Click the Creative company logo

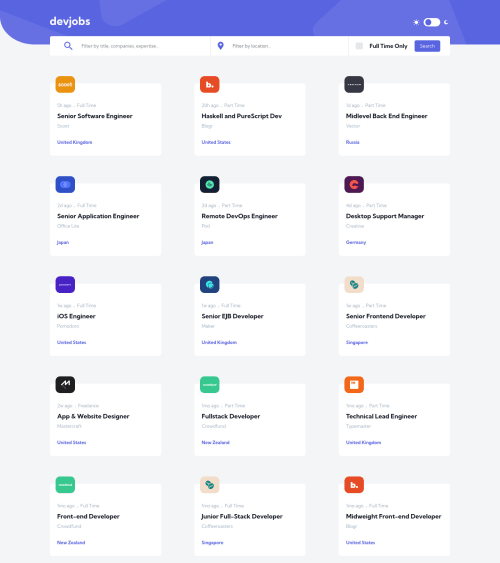point(354,185)
